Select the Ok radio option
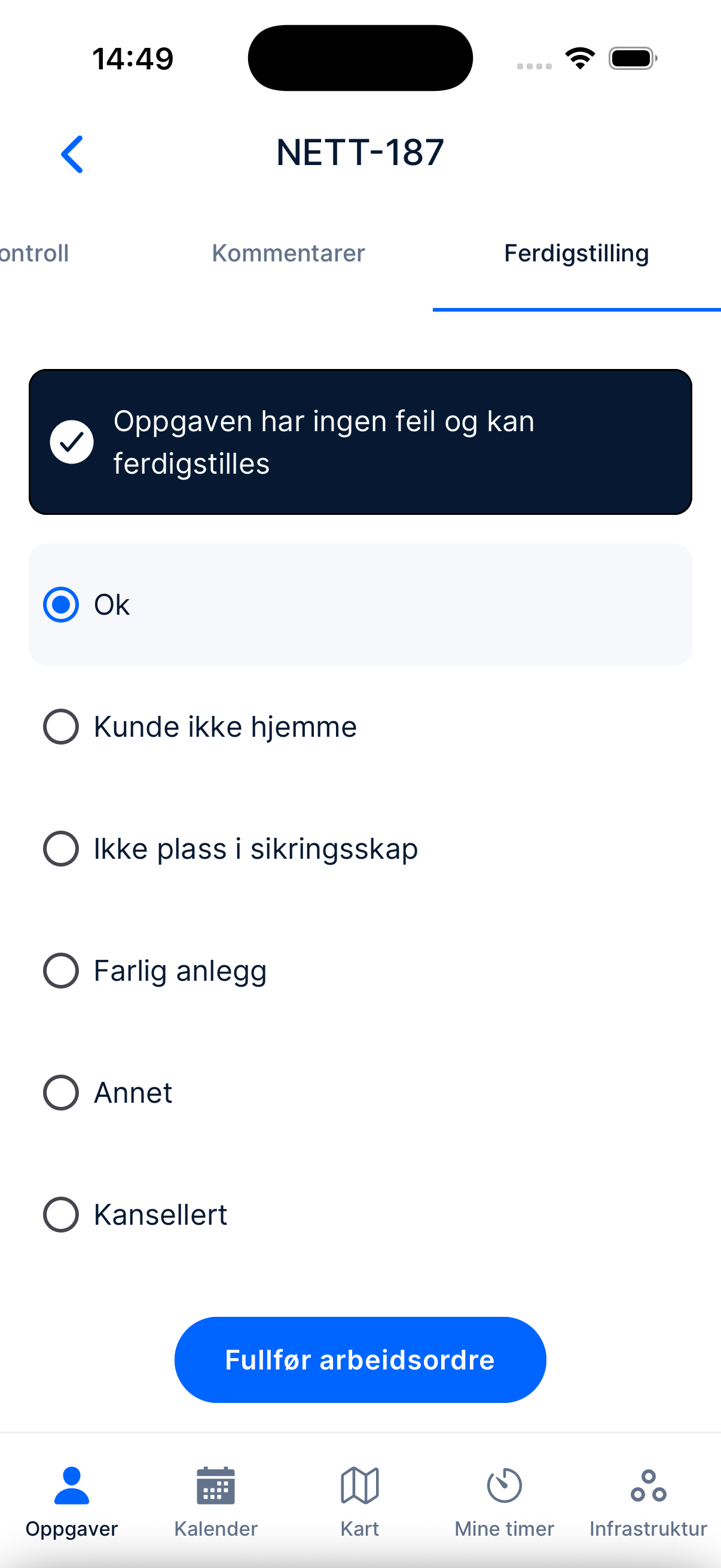The image size is (721, 1568). 61,605
